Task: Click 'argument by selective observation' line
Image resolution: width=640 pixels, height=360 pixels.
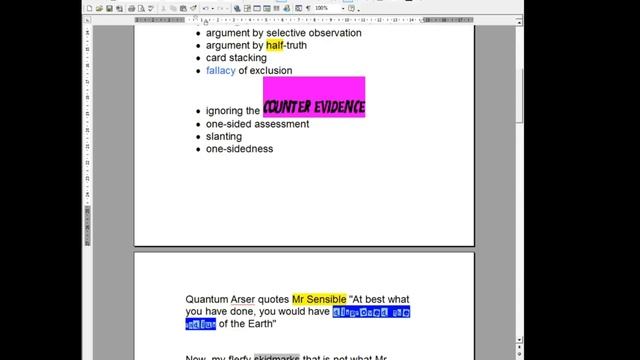Action: (284, 33)
